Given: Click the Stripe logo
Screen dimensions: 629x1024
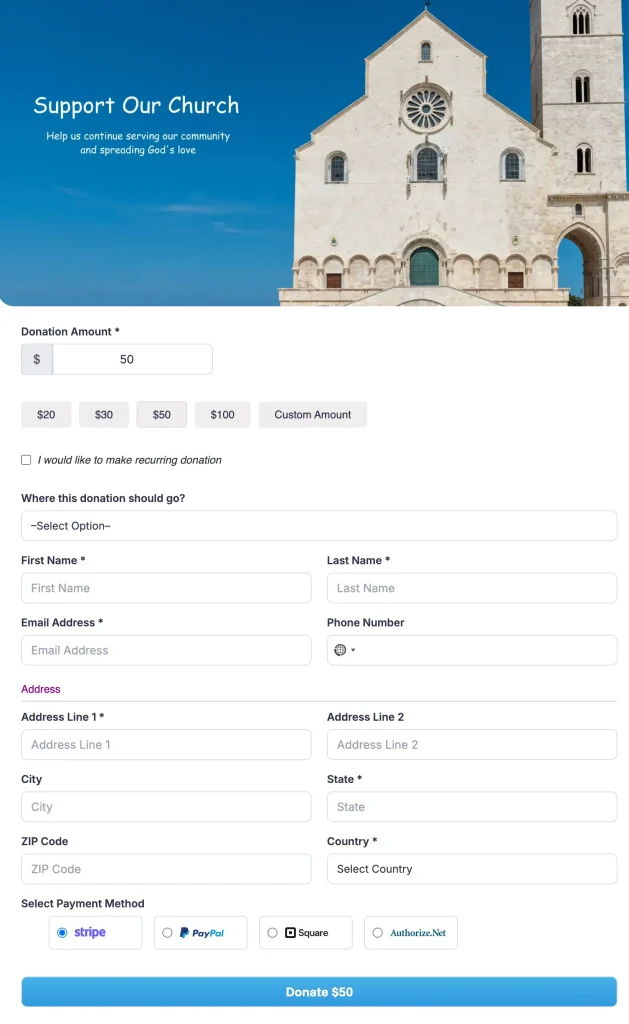Looking at the screenshot, I should 90,932.
